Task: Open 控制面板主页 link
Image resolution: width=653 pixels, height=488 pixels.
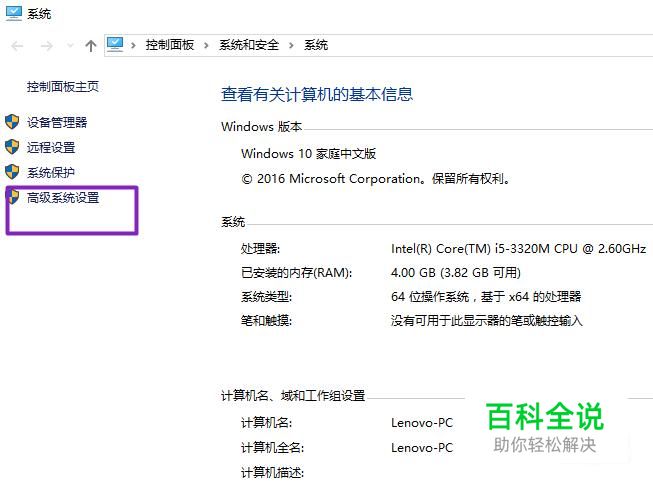Action: point(63,87)
